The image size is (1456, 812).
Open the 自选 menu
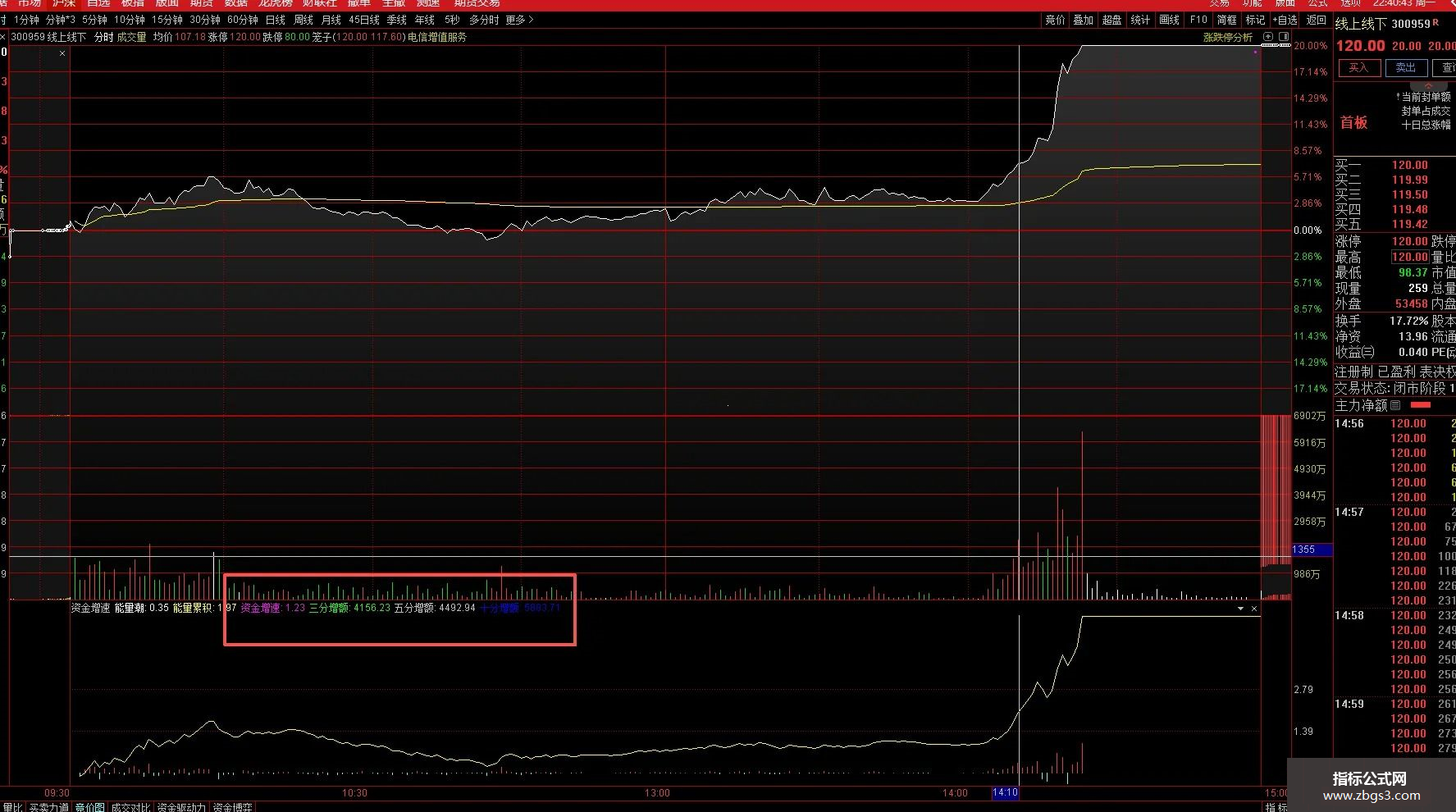pos(98,4)
